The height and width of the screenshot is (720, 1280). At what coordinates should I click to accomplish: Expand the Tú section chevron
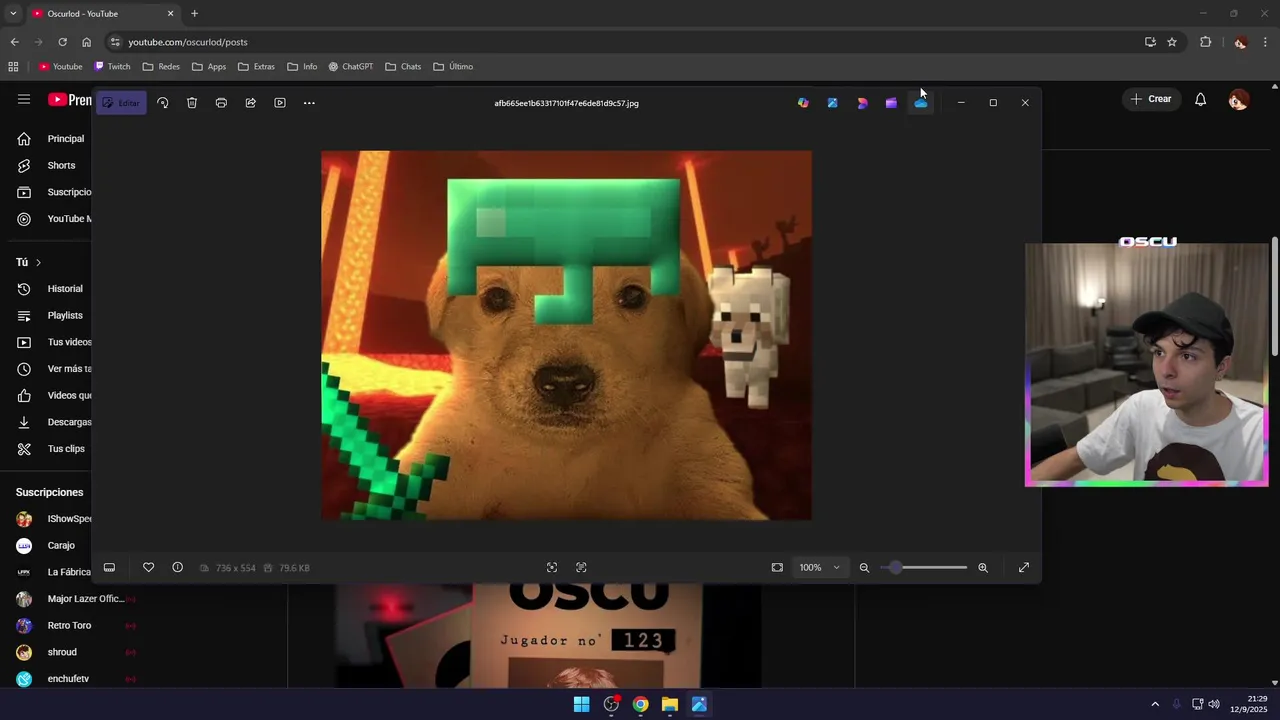tap(38, 262)
